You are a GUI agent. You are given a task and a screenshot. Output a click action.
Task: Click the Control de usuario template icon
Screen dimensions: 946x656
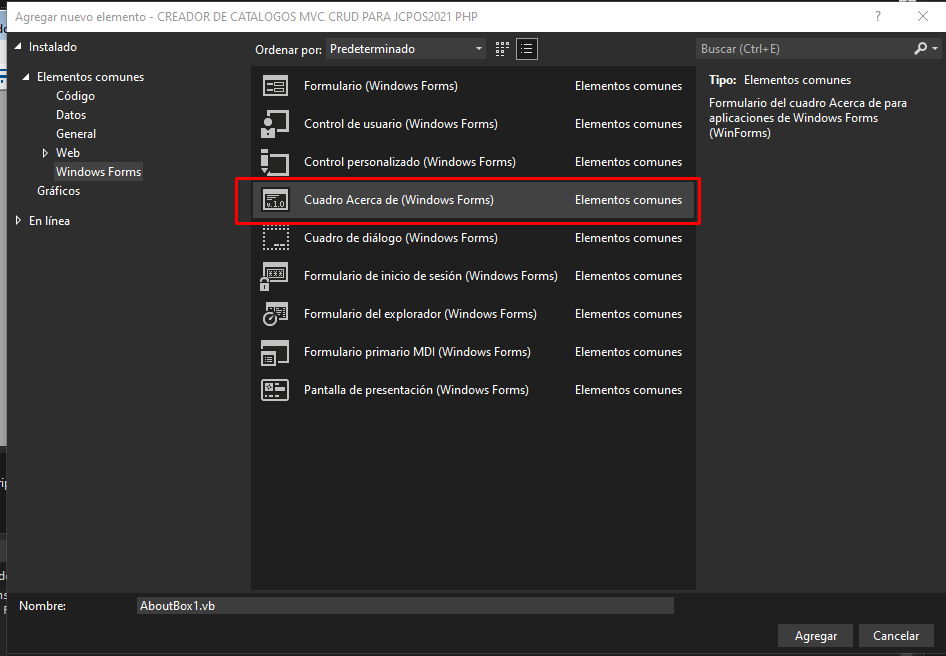275,124
